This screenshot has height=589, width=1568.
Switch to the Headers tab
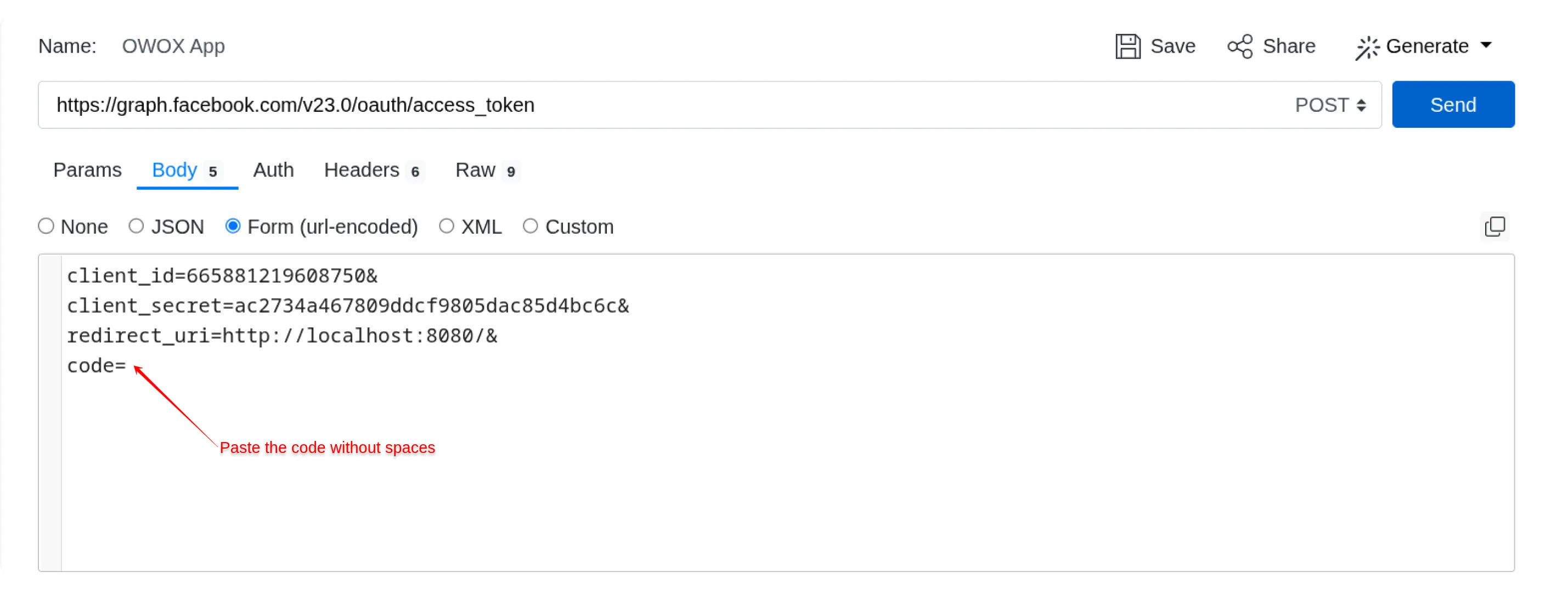click(x=362, y=171)
